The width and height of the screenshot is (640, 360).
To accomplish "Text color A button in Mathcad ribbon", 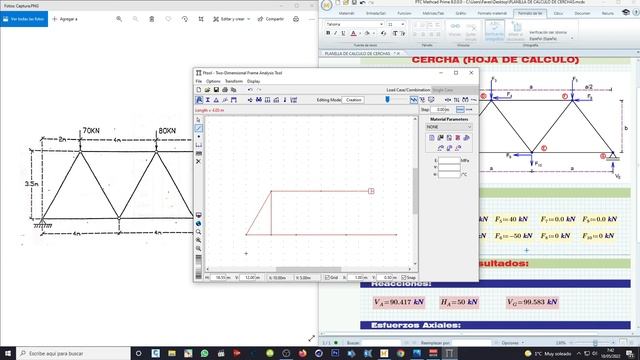I will click(x=353, y=33).
